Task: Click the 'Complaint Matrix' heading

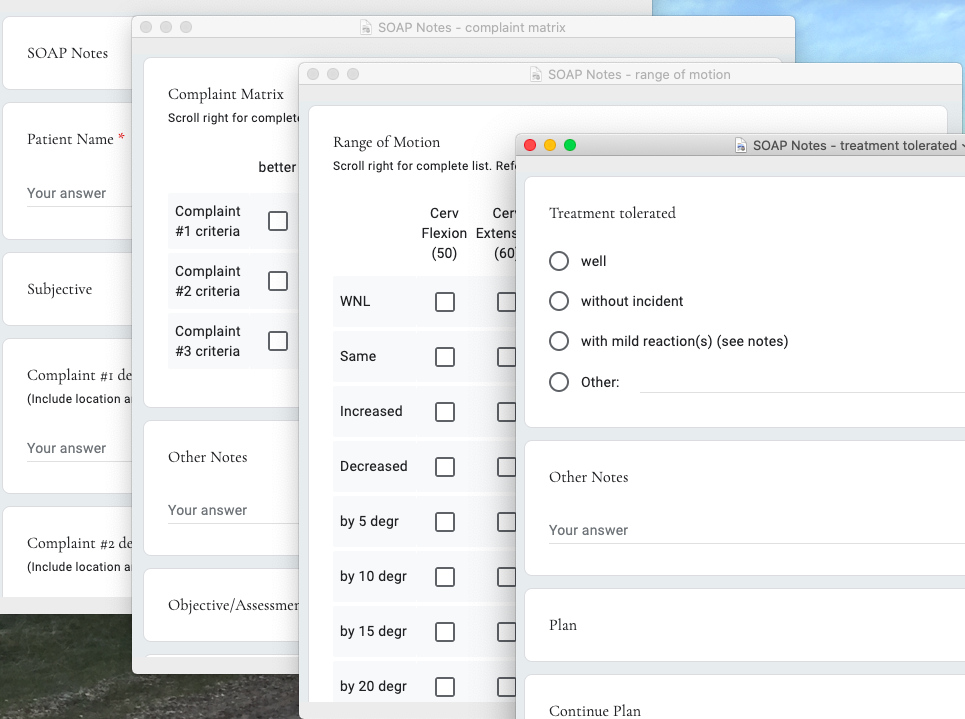Action: tap(226, 94)
